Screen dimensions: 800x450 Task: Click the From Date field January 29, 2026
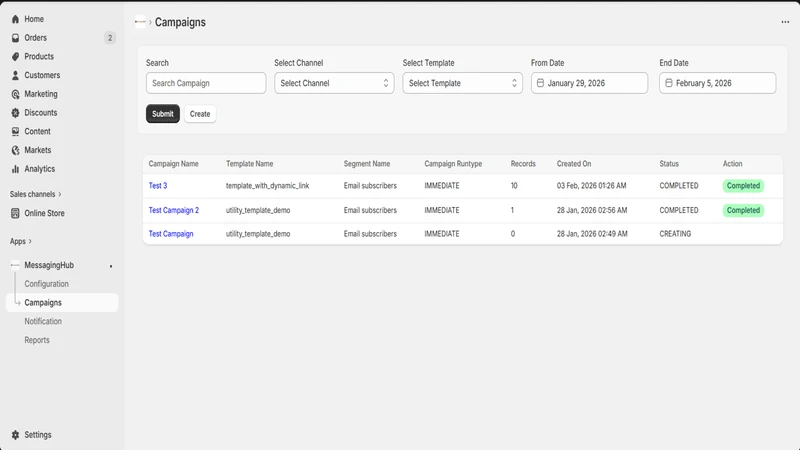pos(589,83)
